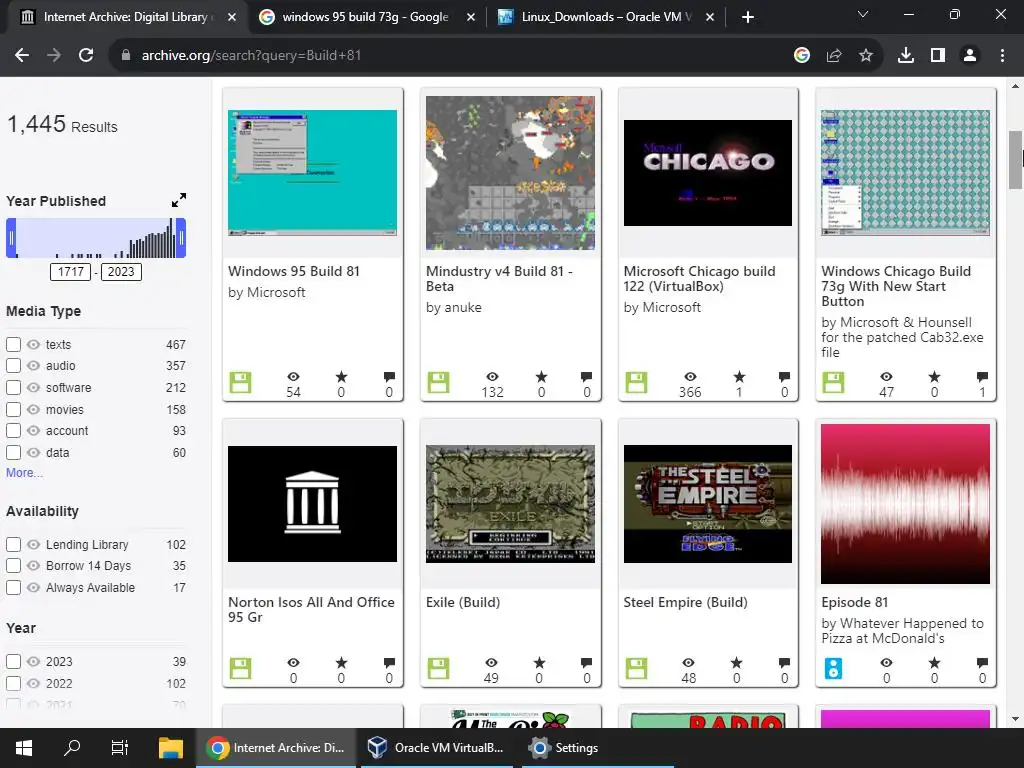Toggle the eye icon next to software
Image resolution: width=1024 pixels, height=768 pixels.
click(33, 387)
